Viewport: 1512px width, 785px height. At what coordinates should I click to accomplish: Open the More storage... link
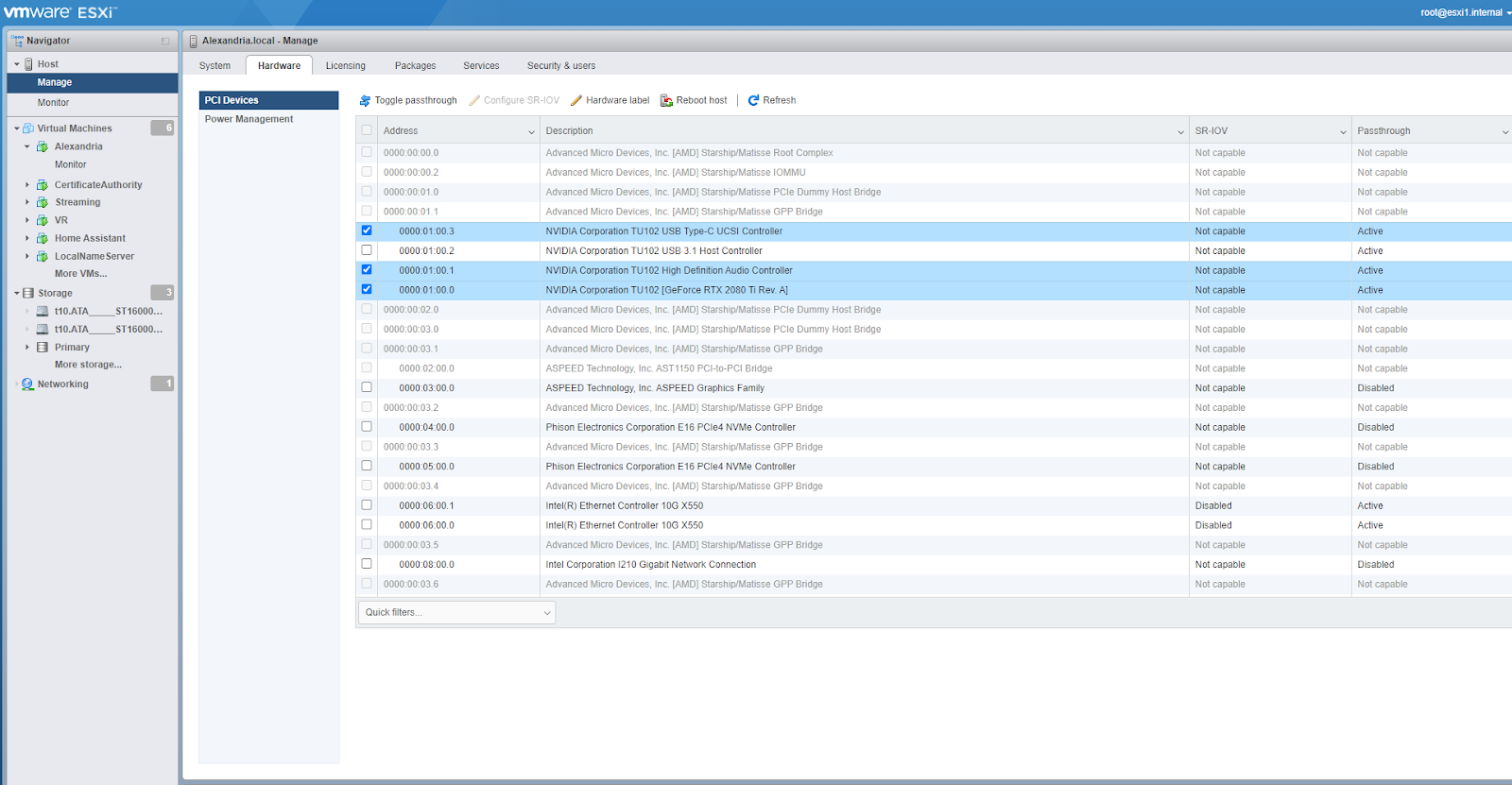(88, 365)
